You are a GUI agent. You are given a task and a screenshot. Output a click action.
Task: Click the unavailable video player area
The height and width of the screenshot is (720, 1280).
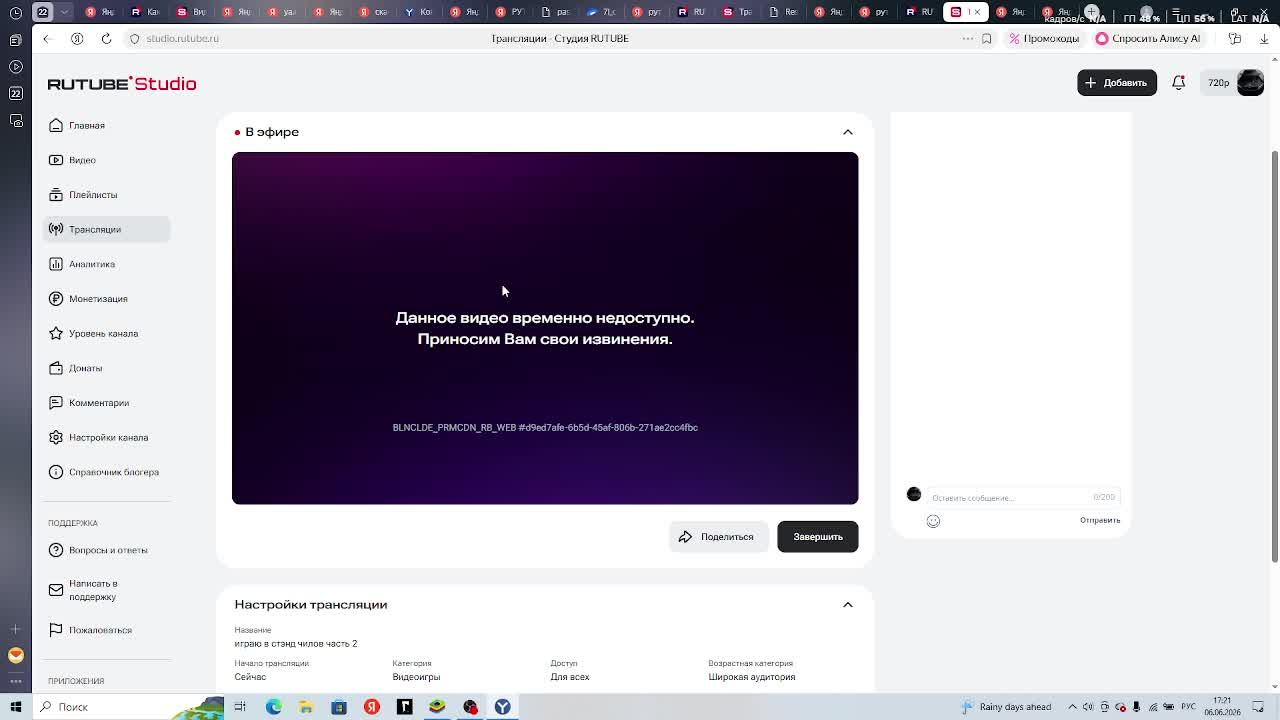(x=545, y=328)
